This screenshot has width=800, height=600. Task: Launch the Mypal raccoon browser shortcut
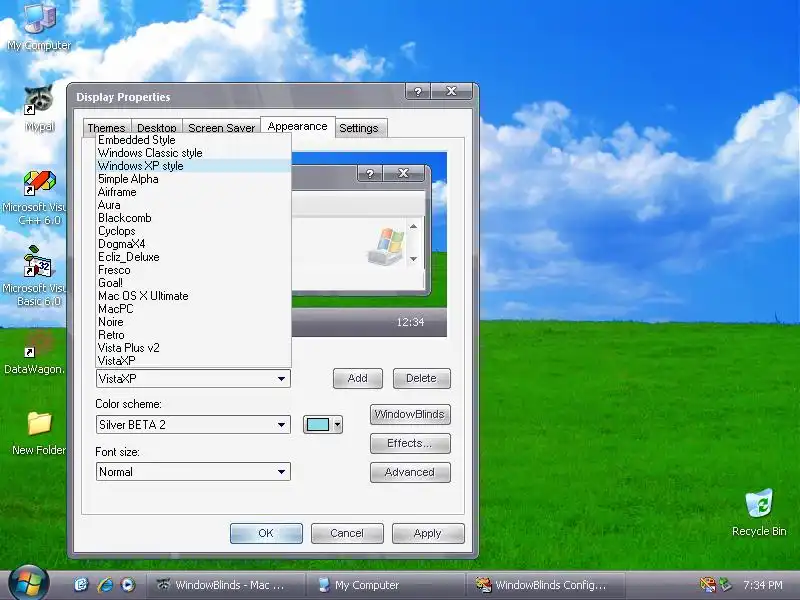coord(39,107)
